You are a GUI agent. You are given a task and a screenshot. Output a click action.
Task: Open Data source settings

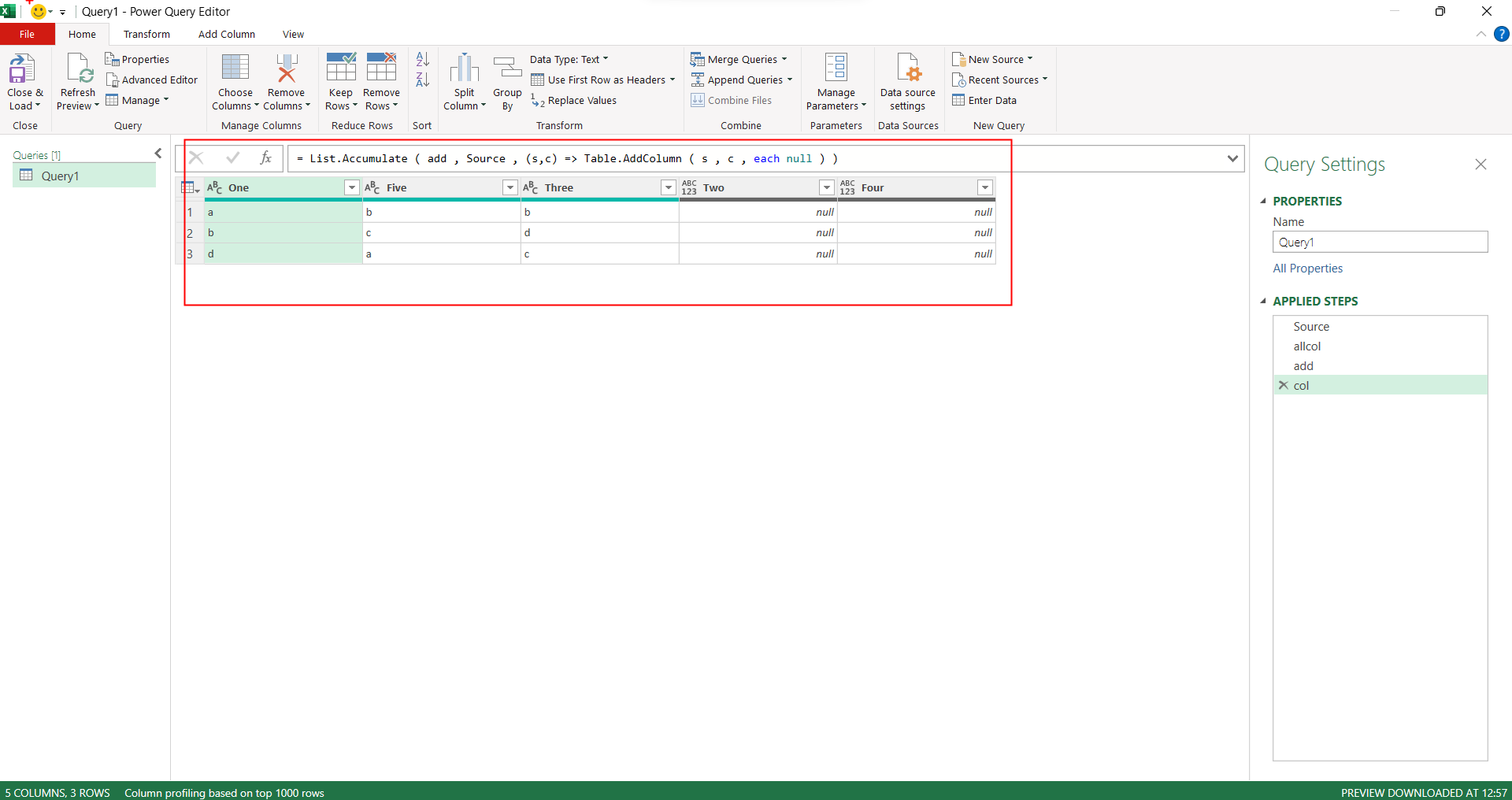(x=908, y=82)
